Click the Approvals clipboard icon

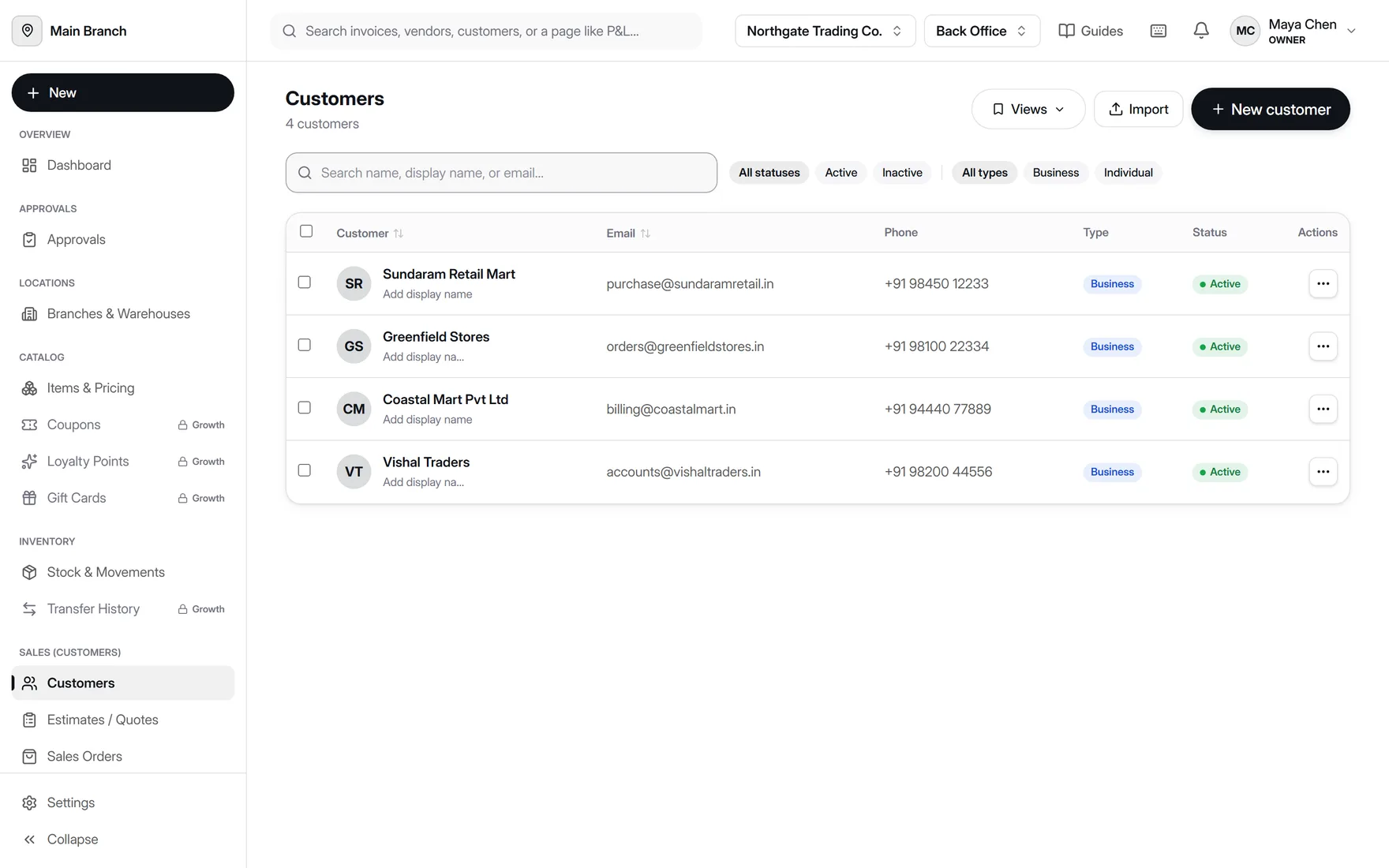click(x=29, y=240)
